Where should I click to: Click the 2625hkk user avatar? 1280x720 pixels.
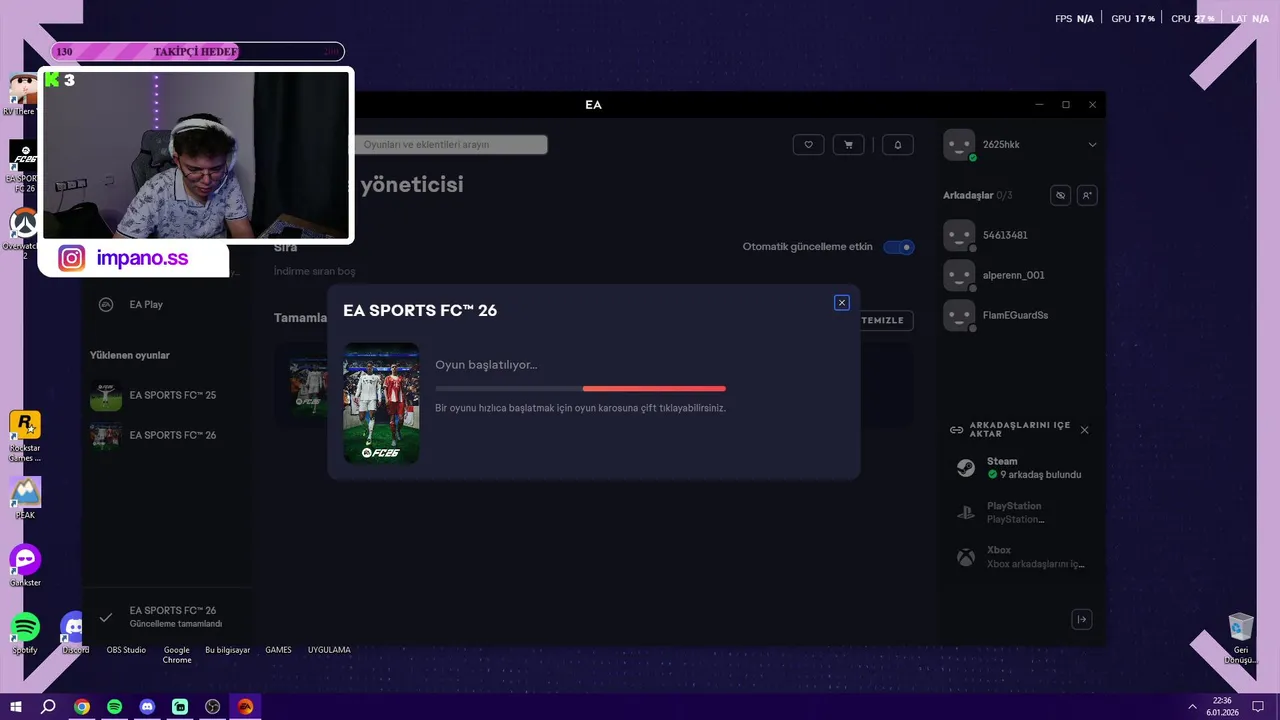959,145
